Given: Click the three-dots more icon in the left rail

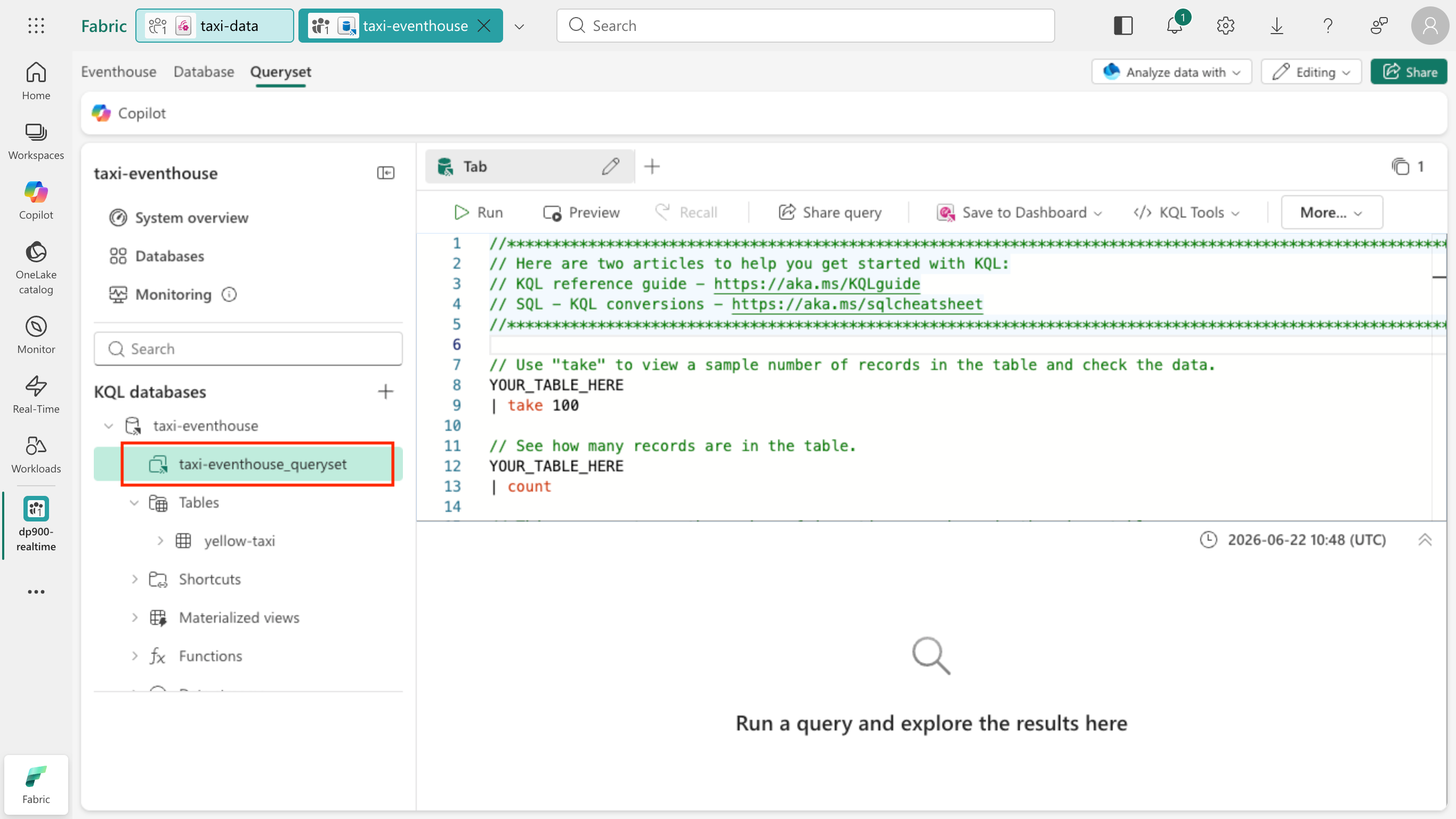Looking at the screenshot, I should (36, 592).
